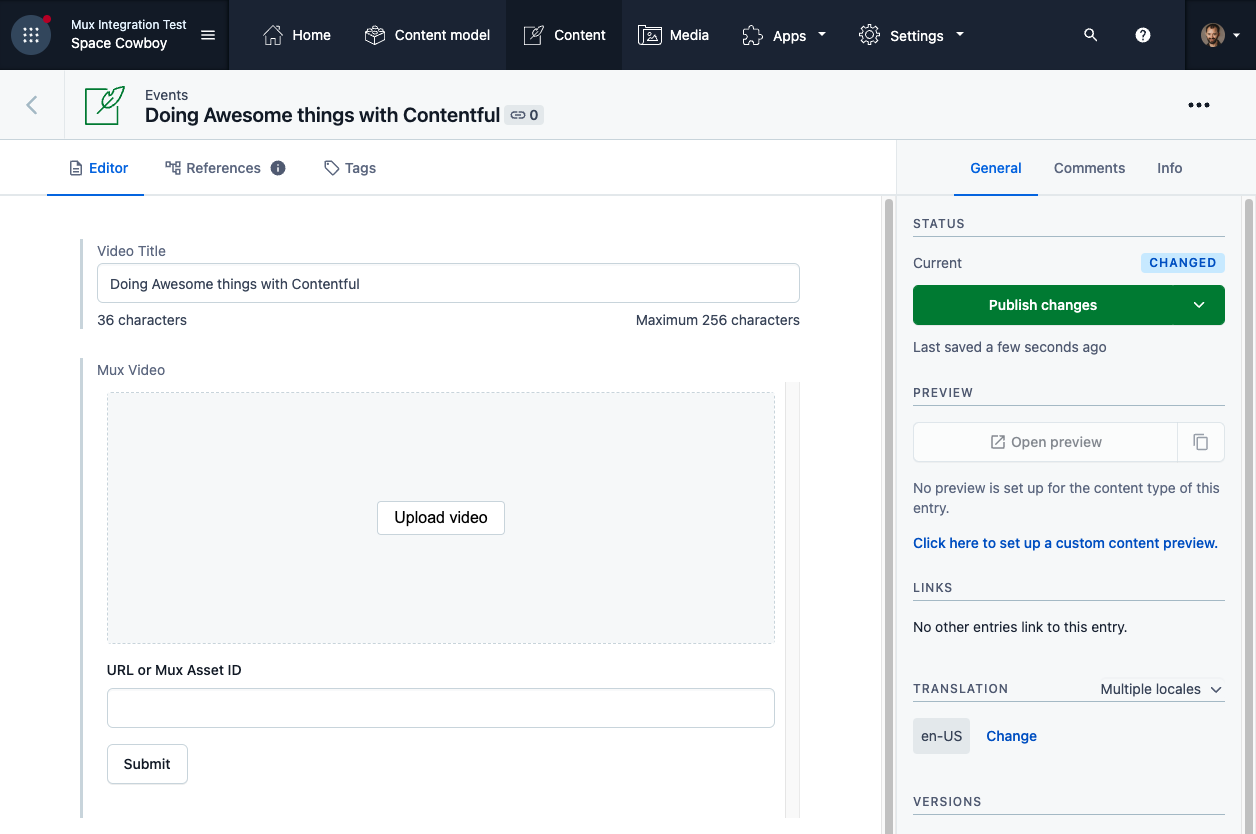Open Media in top navigation
Screen dimensions: 1256x834
(x=673, y=35)
